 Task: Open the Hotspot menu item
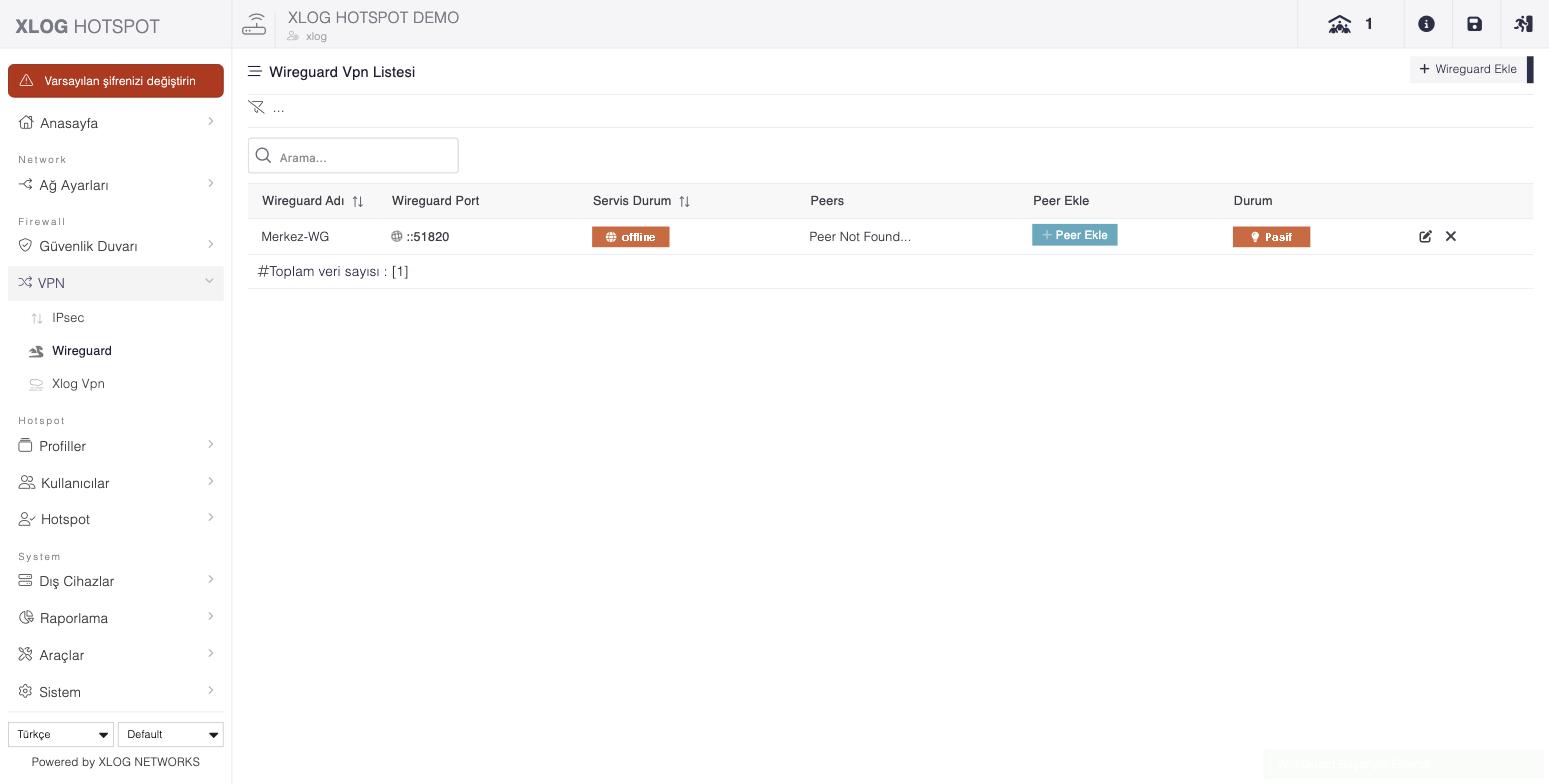point(116,519)
